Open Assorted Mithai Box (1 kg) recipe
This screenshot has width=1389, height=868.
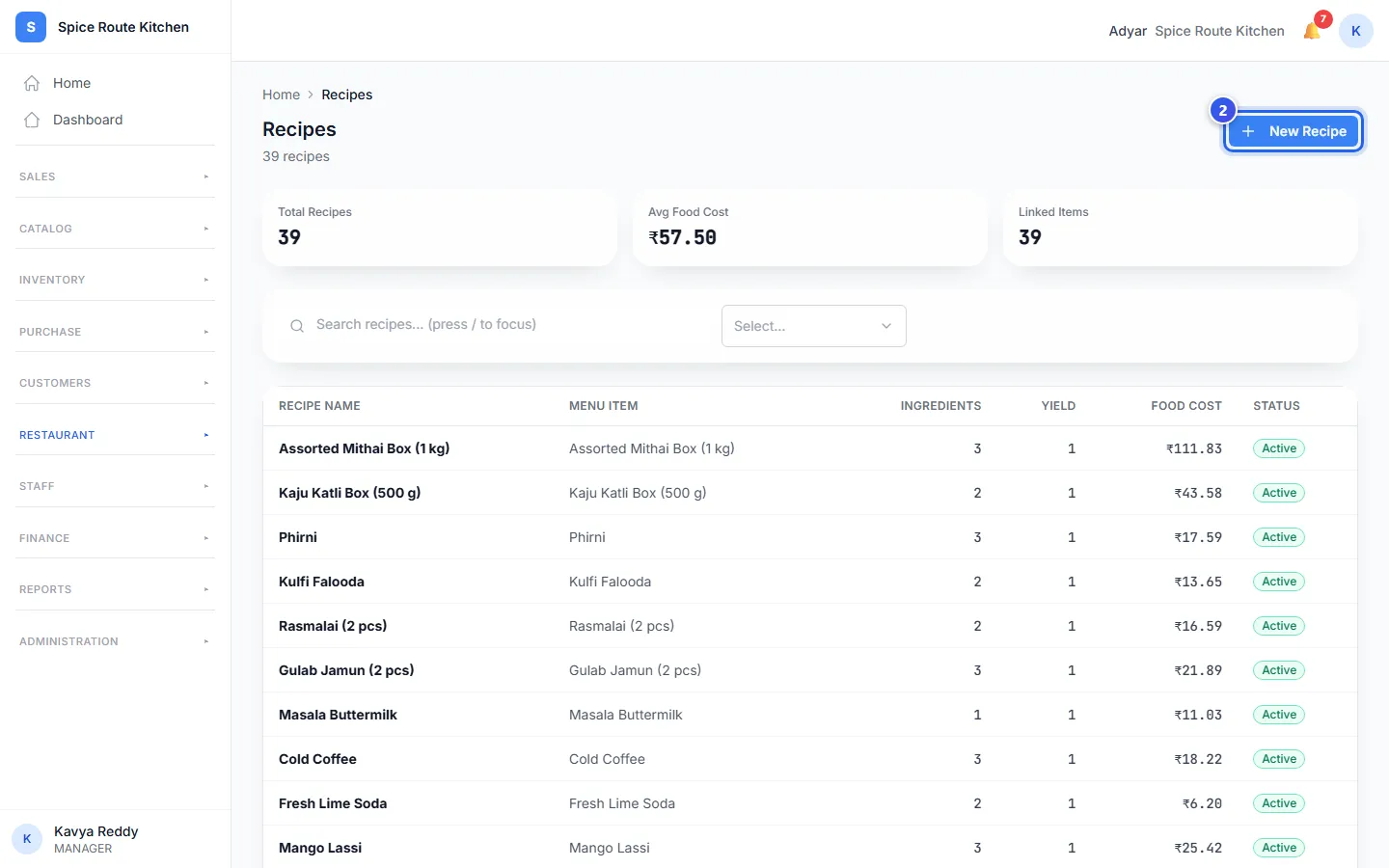pyautogui.click(x=809, y=448)
